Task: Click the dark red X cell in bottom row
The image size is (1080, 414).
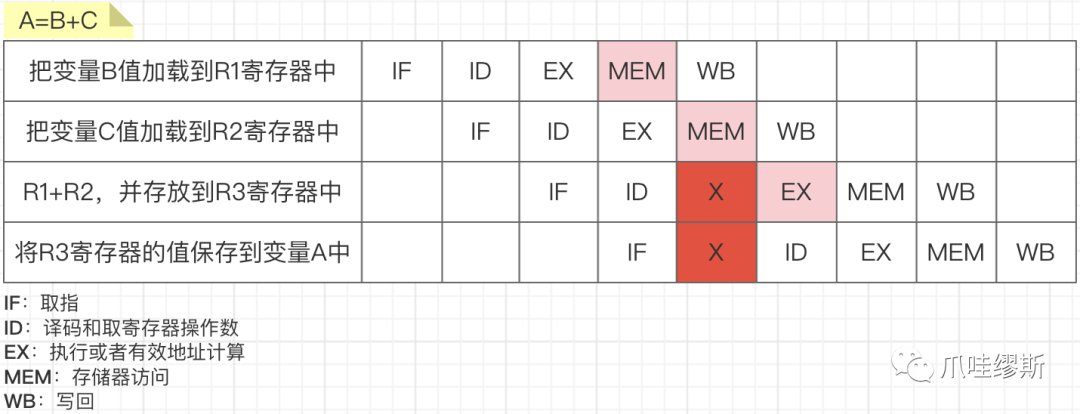Action: point(716,252)
